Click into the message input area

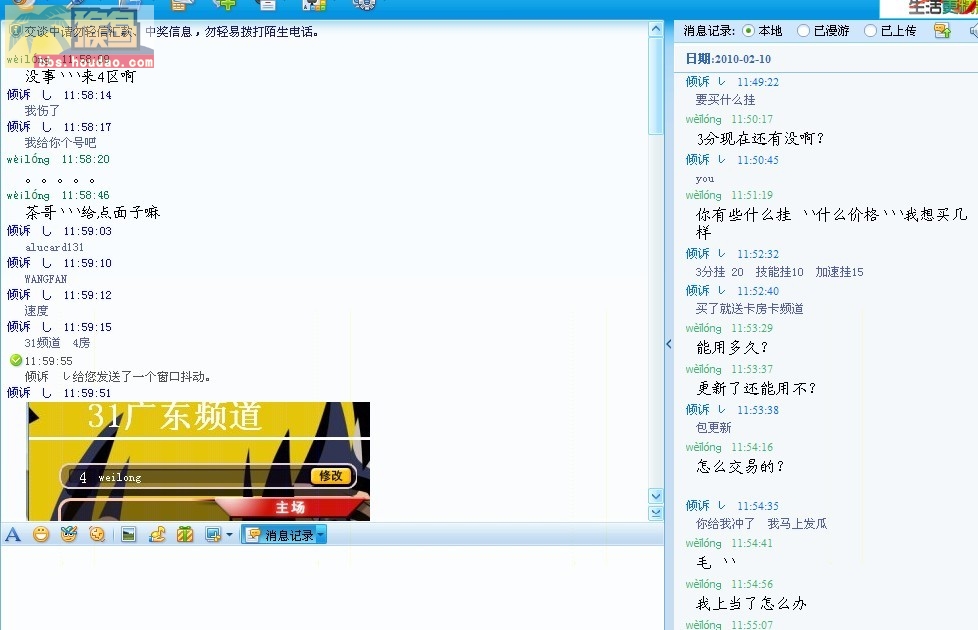click(x=332, y=588)
